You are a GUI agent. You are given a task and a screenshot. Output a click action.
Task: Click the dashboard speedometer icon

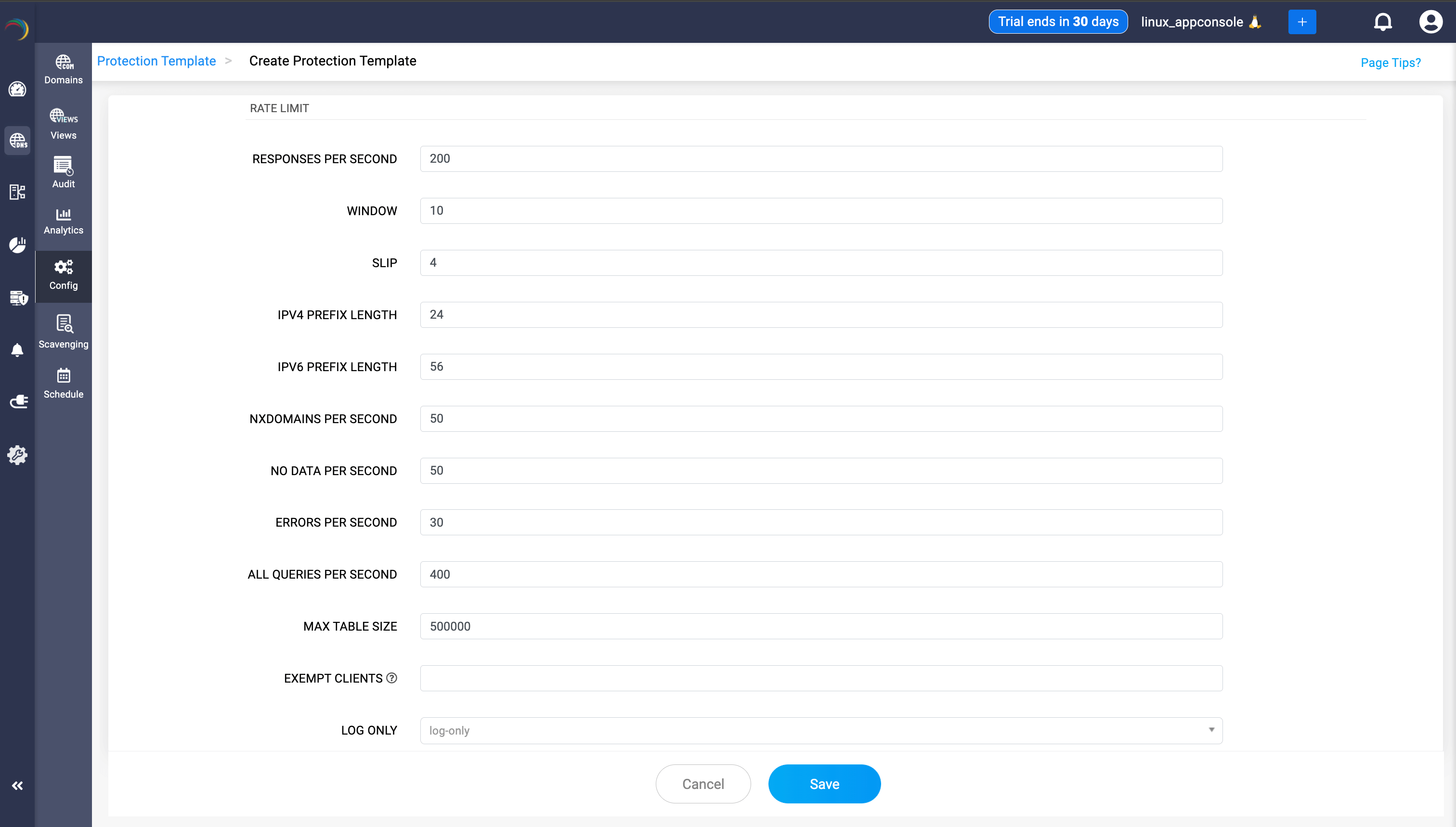pos(17,89)
